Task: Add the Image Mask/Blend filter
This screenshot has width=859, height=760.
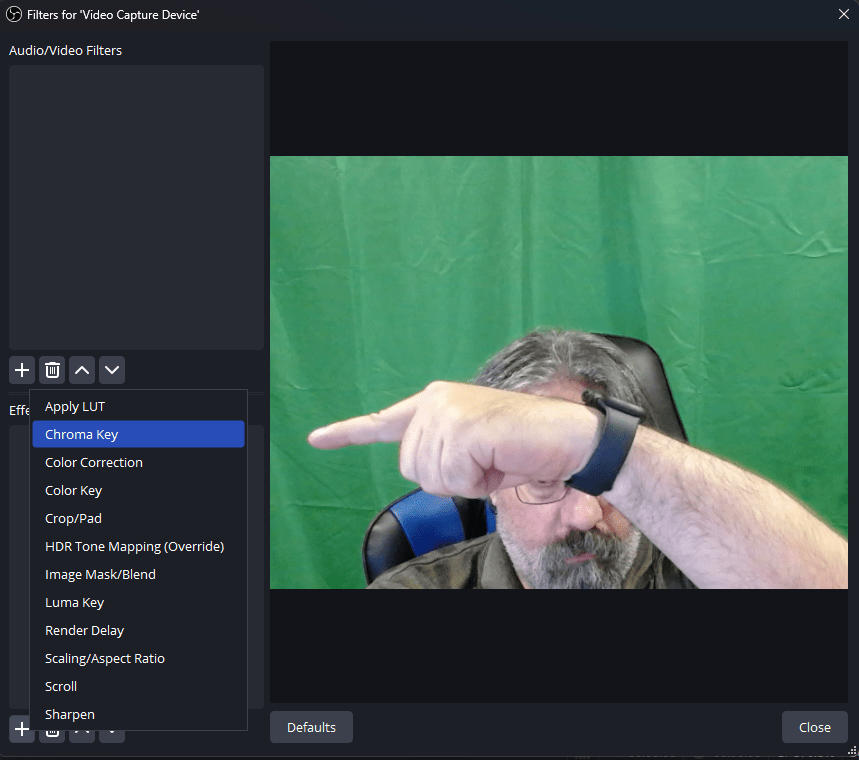Action: pyautogui.click(x=100, y=575)
